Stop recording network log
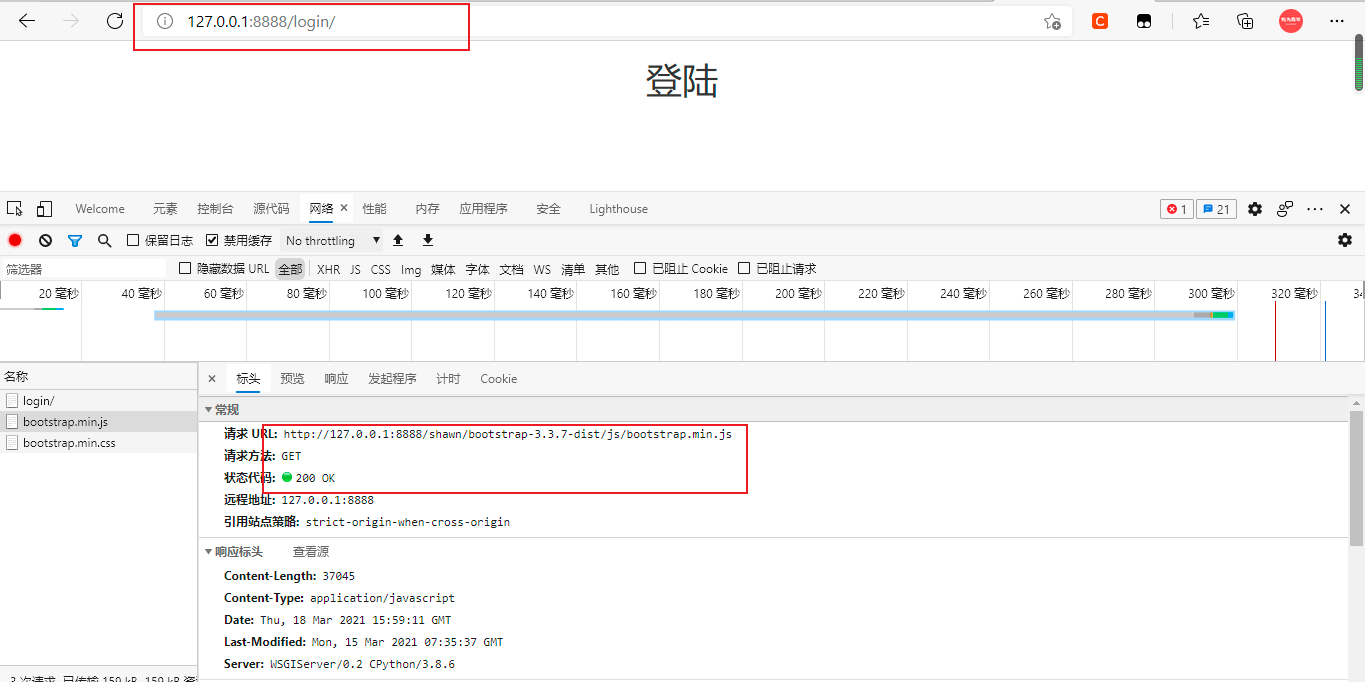The width and height of the screenshot is (1365, 682). point(15,240)
